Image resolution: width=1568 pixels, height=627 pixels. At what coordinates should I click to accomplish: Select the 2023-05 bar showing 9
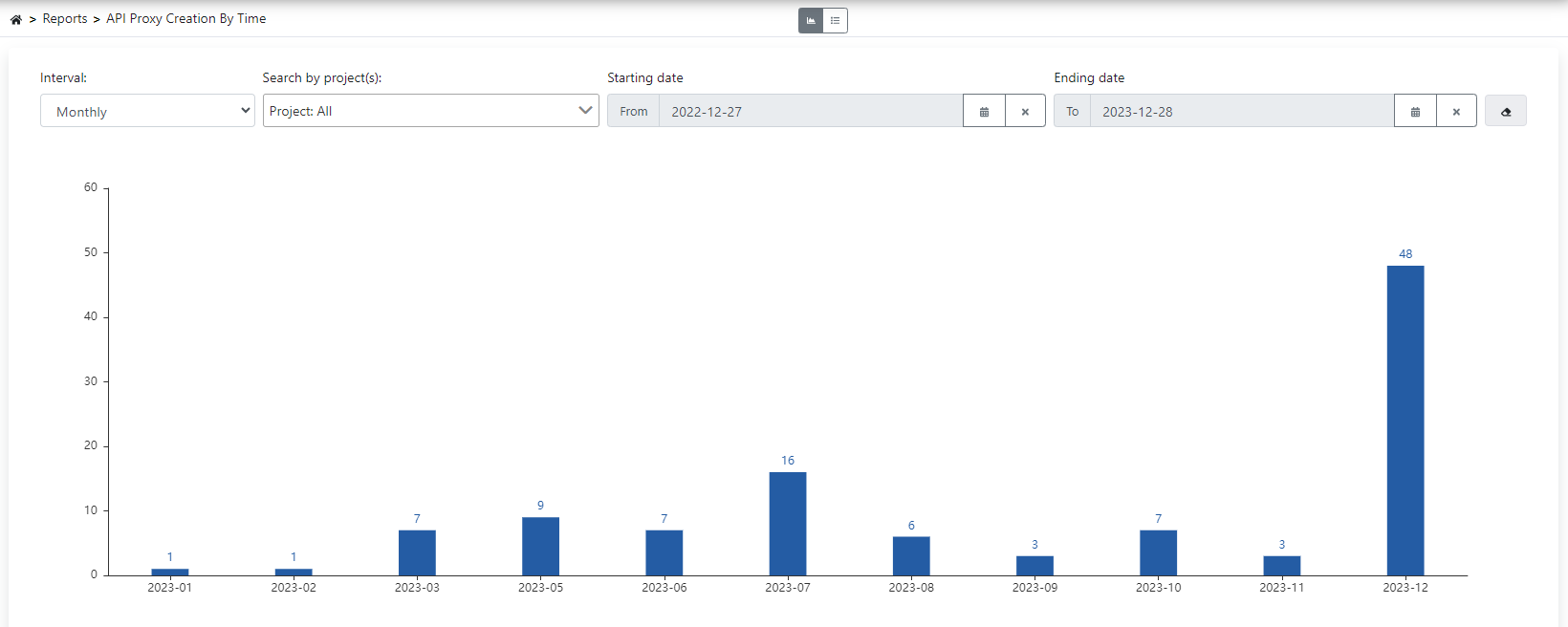click(x=540, y=546)
